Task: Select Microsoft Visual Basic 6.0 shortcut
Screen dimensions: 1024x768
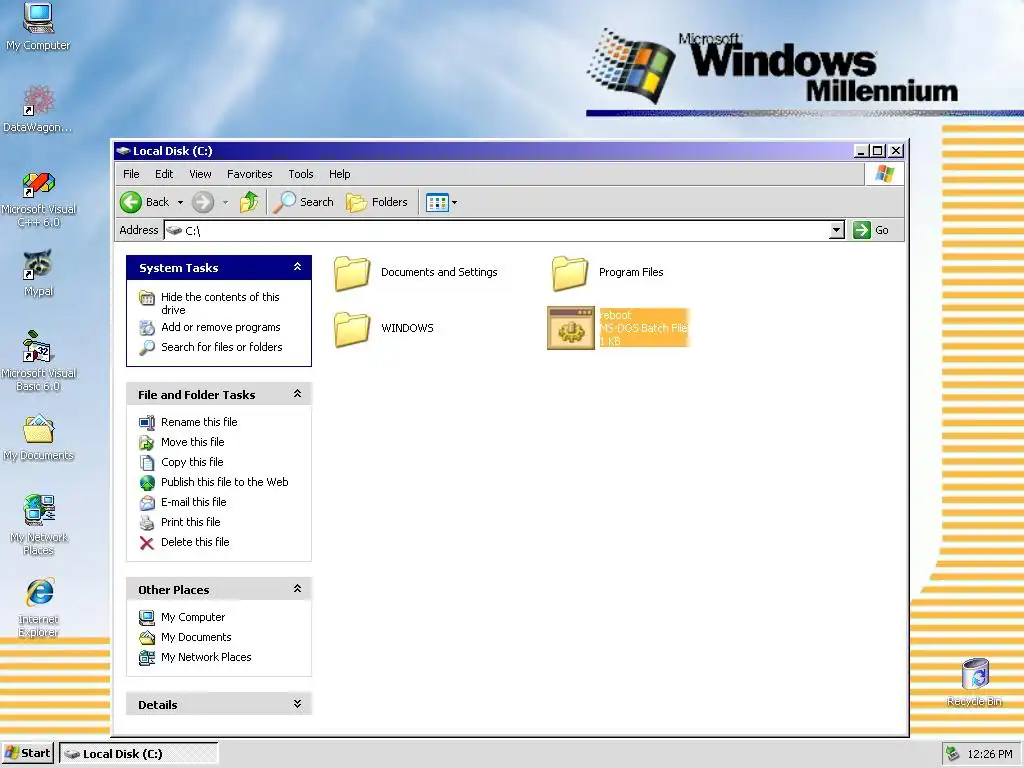Action: point(39,360)
